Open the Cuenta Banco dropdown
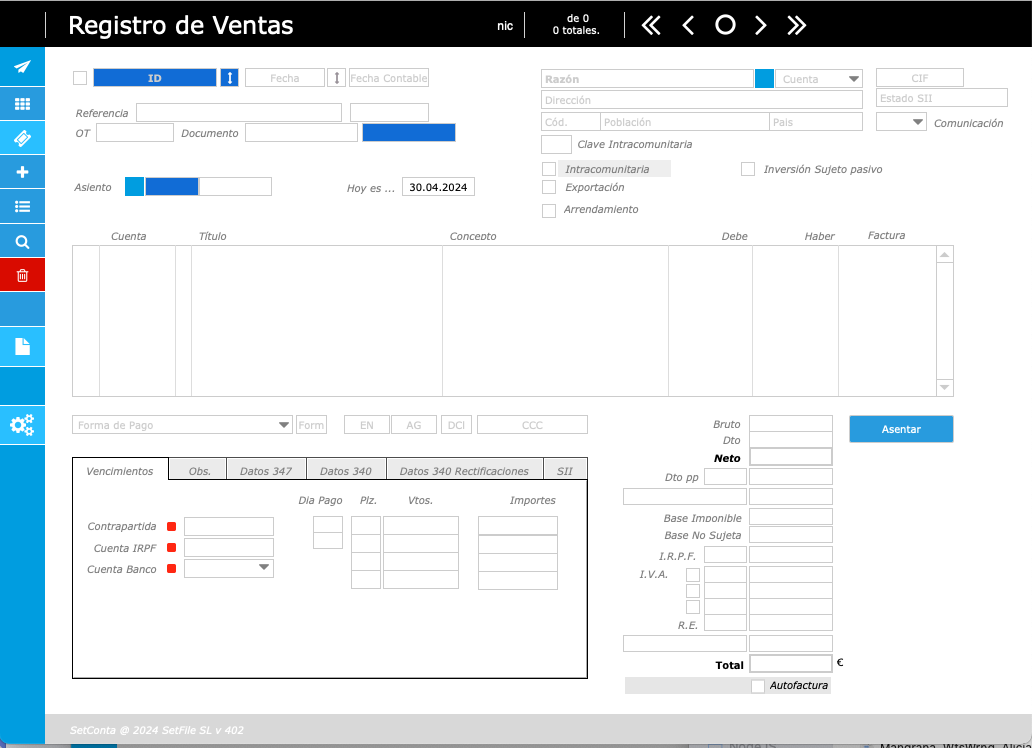 (x=264, y=568)
